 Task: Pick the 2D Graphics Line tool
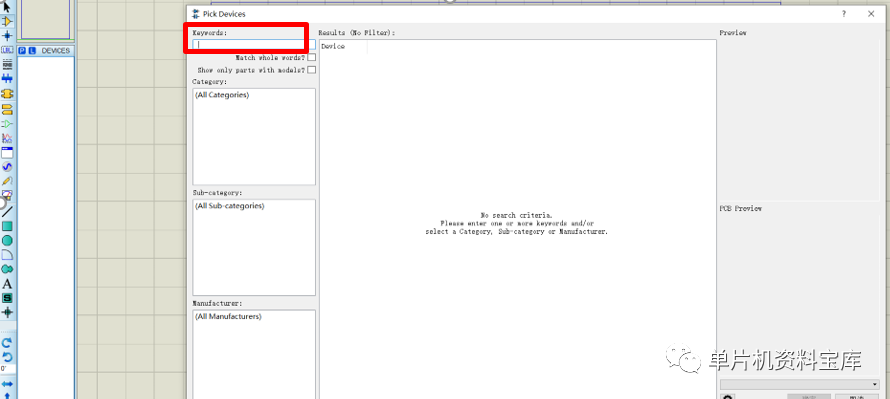[7, 212]
